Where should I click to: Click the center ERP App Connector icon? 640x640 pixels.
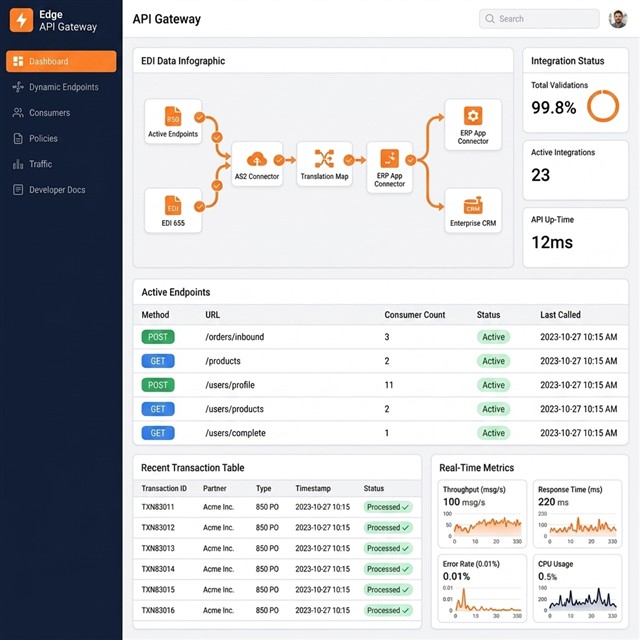tap(389, 158)
